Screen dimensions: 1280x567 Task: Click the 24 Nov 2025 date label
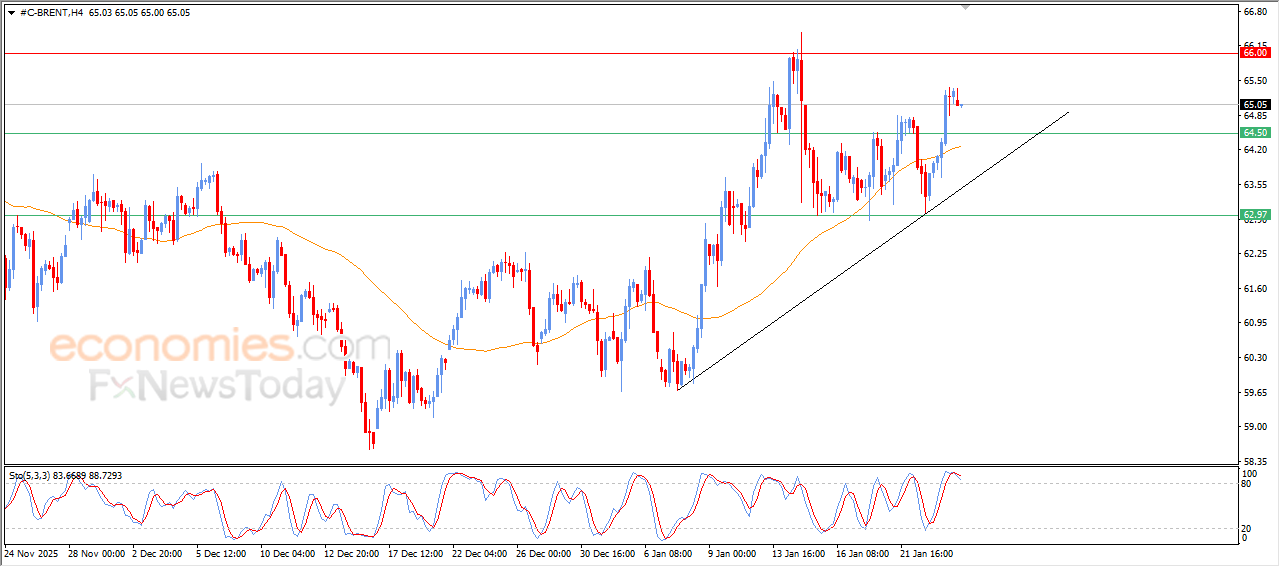32,553
